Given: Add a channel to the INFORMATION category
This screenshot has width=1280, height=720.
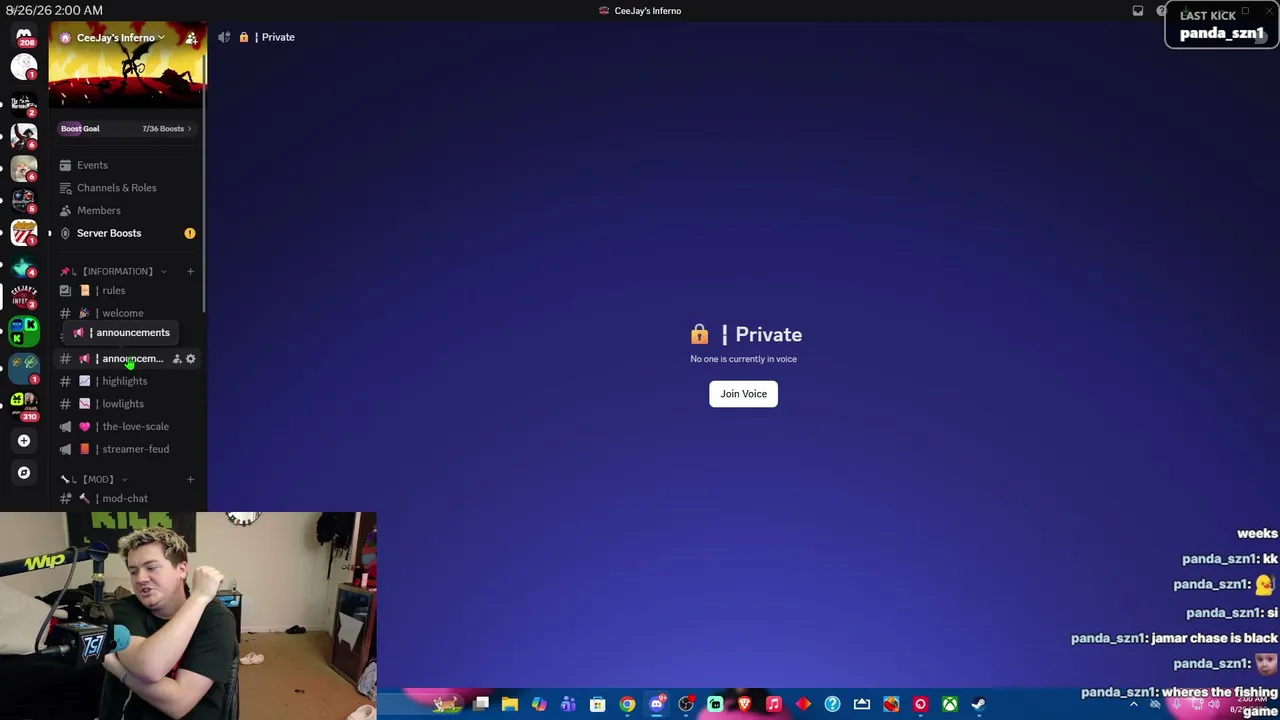Looking at the screenshot, I should tap(191, 271).
